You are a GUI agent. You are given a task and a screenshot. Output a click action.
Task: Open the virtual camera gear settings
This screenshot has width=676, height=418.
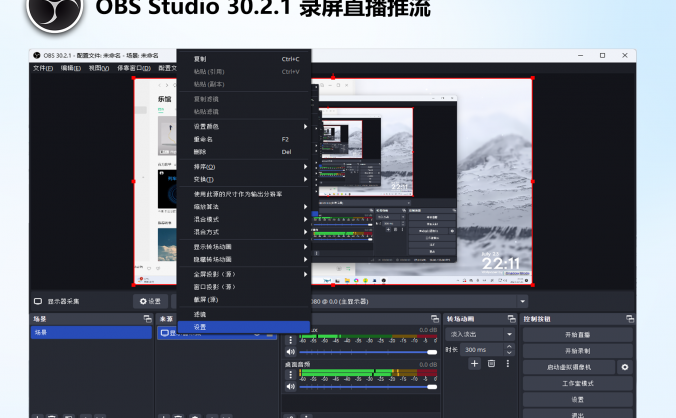point(625,367)
